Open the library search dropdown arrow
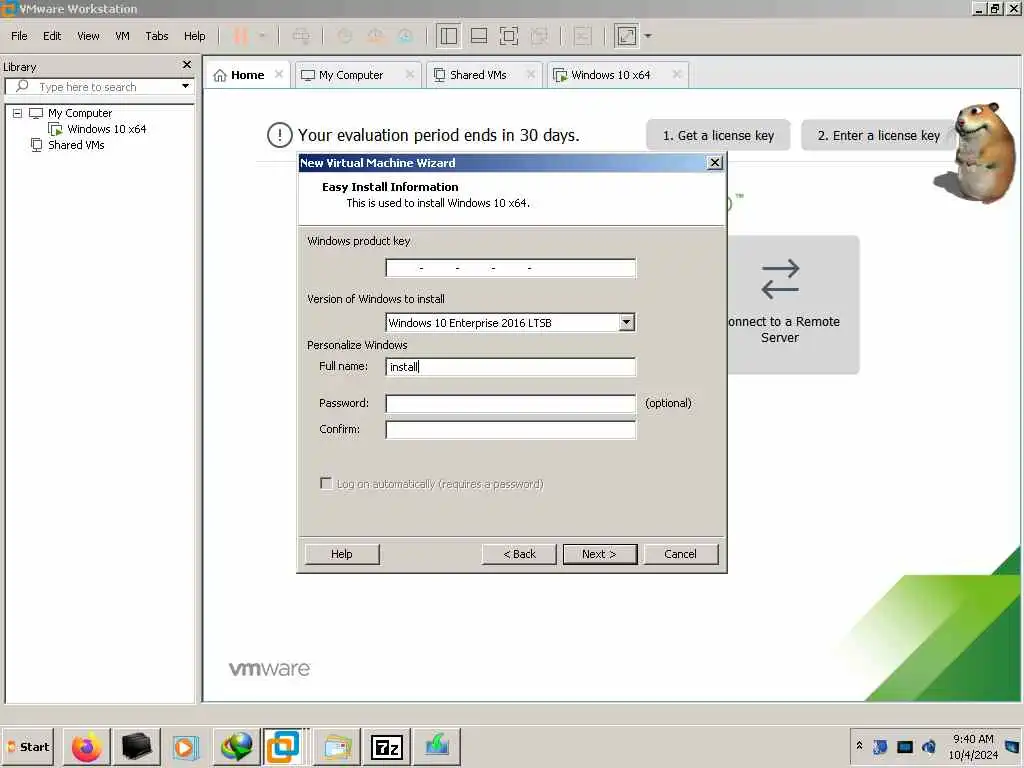The image size is (1024, 768). pos(185,86)
